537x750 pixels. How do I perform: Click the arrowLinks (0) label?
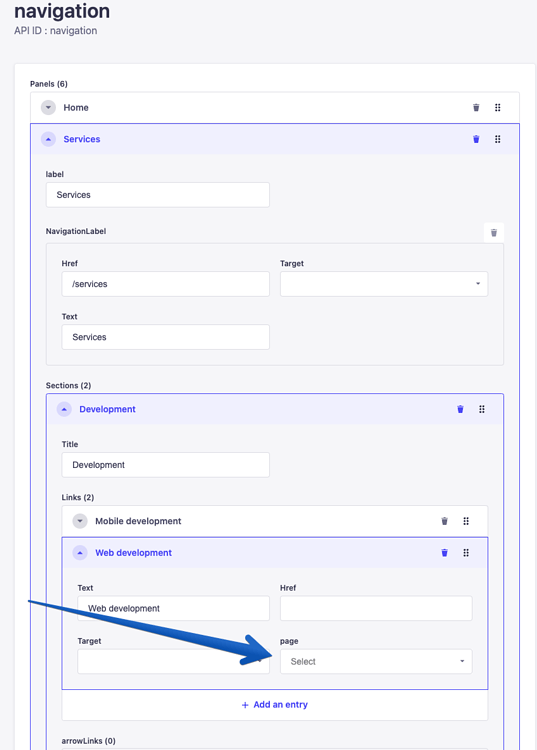pyautogui.click(x=88, y=740)
